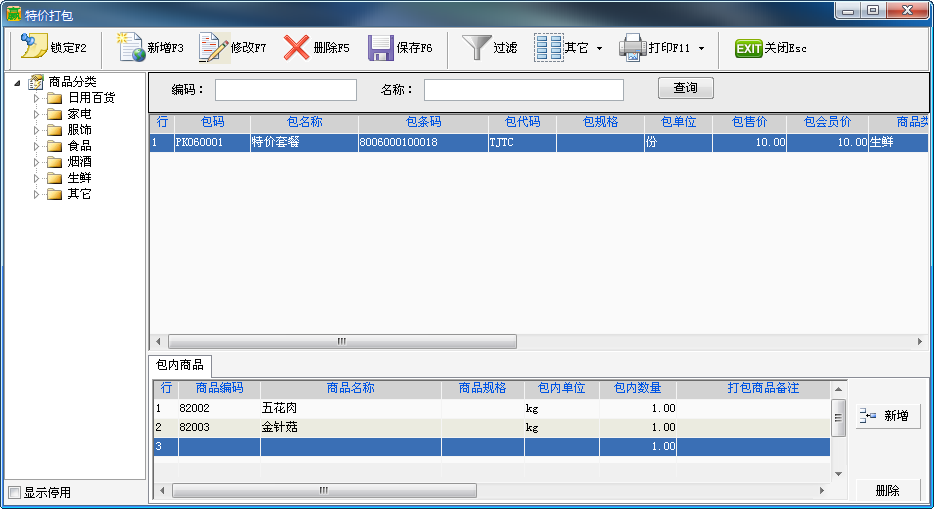Click the 保存F6 floppy disk icon
The height and width of the screenshot is (509, 934).
(x=381, y=47)
